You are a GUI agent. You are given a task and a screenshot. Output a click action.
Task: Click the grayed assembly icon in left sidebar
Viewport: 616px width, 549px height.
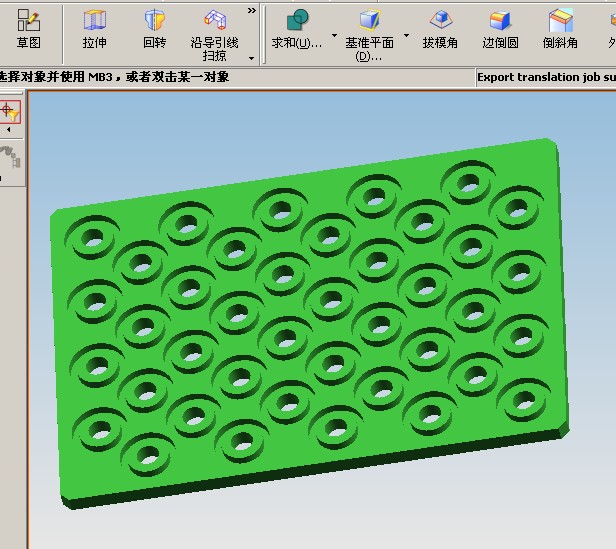(11, 156)
